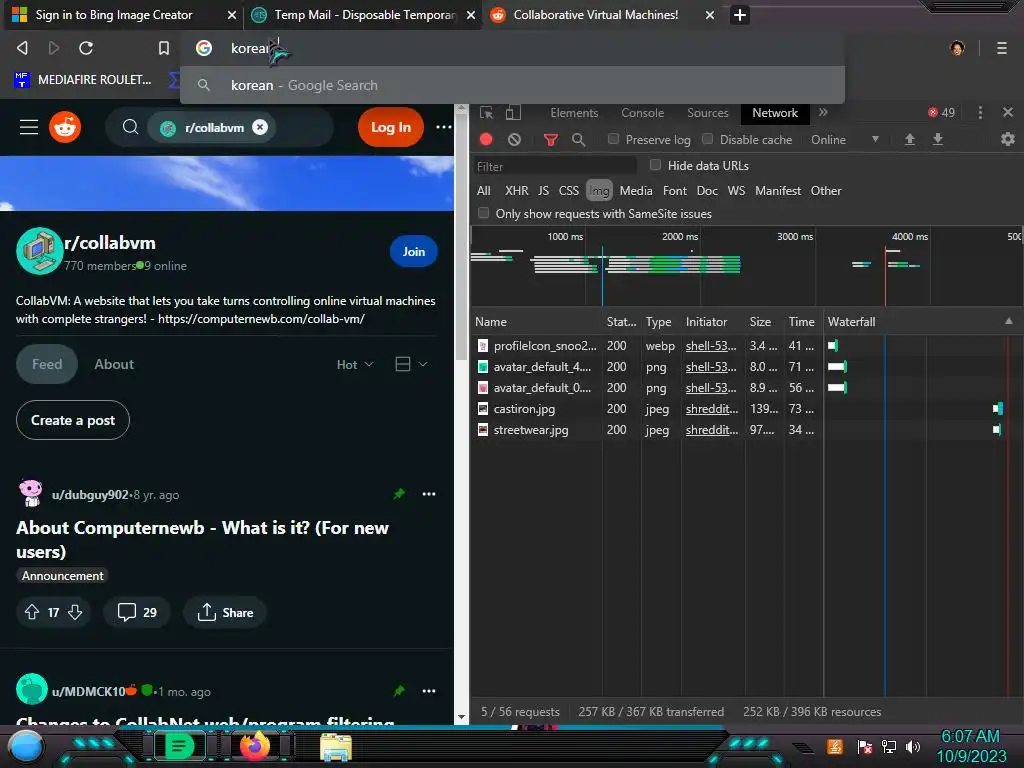1024x768 pixels.
Task: Go back with the browser back arrow
Action: (x=22, y=48)
